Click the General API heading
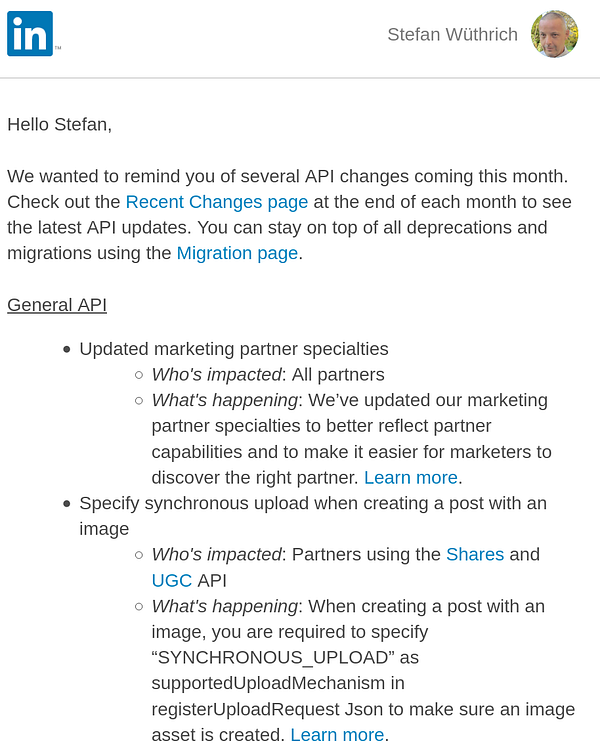600x752 pixels. [57, 305]
